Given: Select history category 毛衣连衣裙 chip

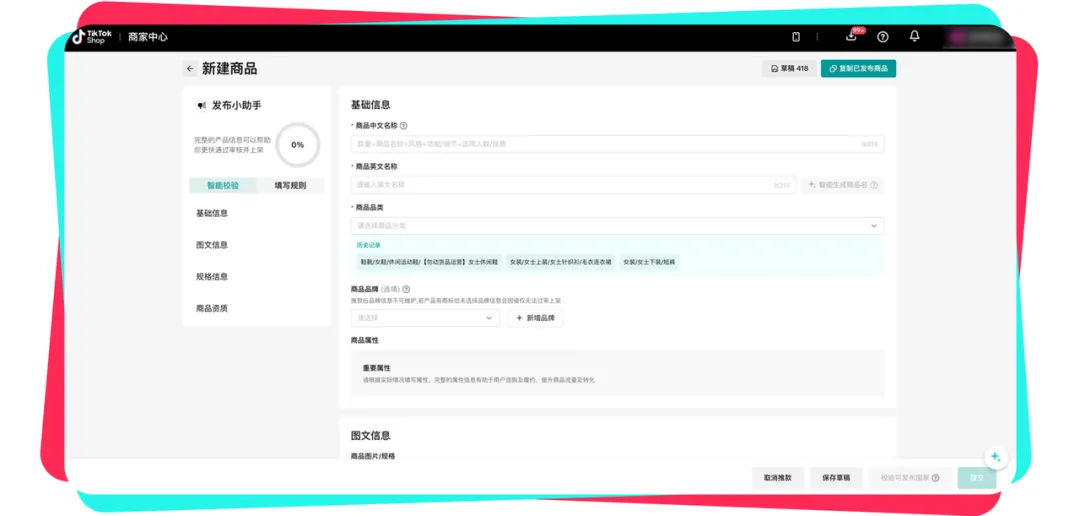Looking at the screenshot, I should (x=560, y=262).
